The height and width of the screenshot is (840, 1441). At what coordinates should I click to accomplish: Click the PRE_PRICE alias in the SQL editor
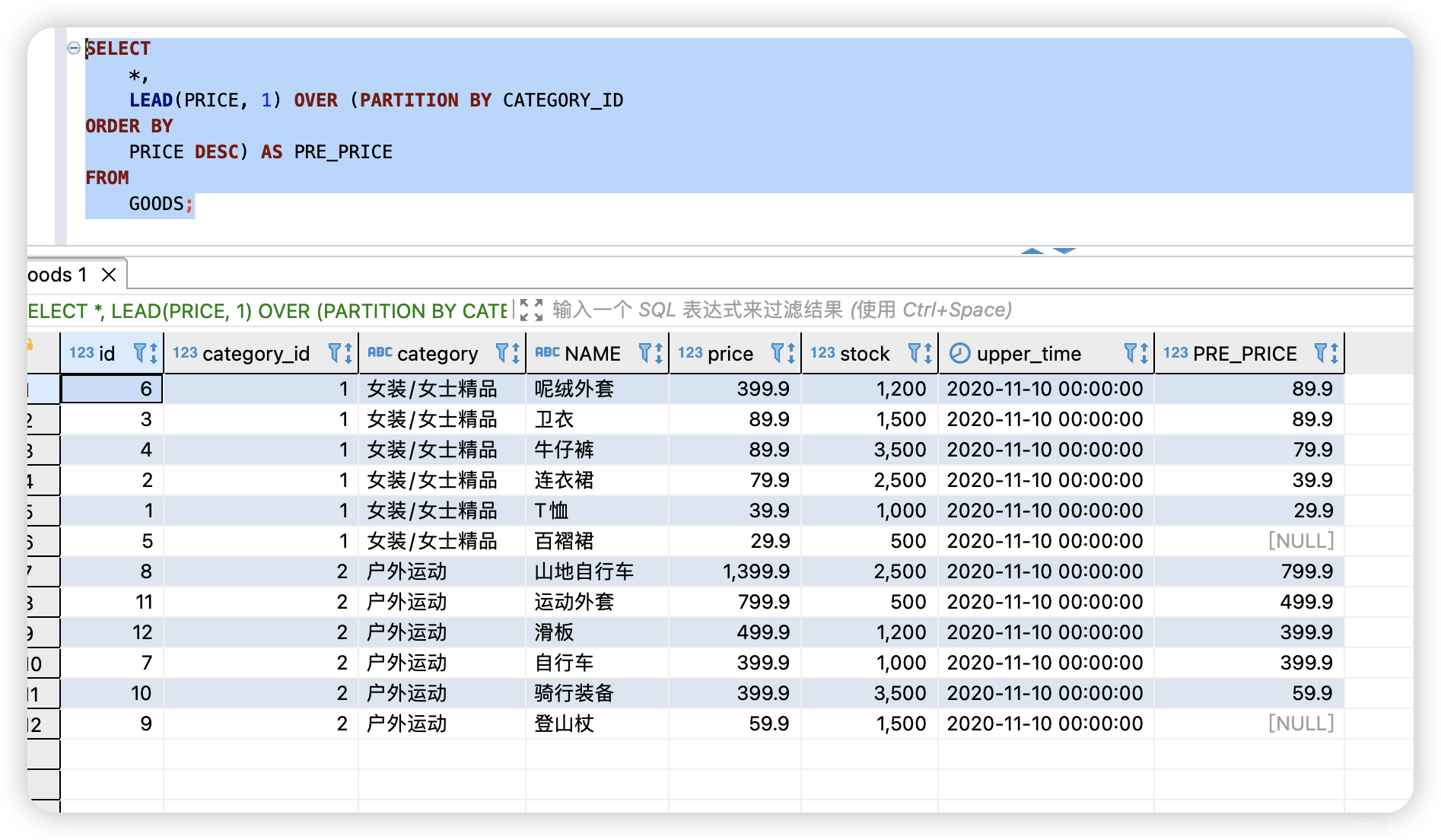point(343,152)
